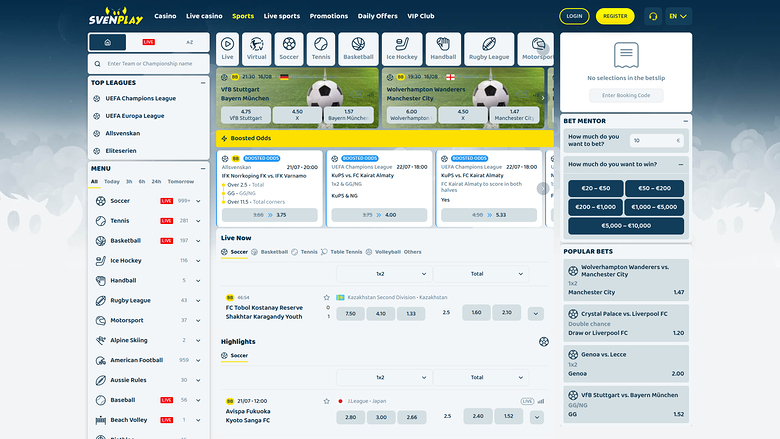This screenshot has width=780, height=439.
Task: Open the EN language dropdown
Action: coord(678,16)
